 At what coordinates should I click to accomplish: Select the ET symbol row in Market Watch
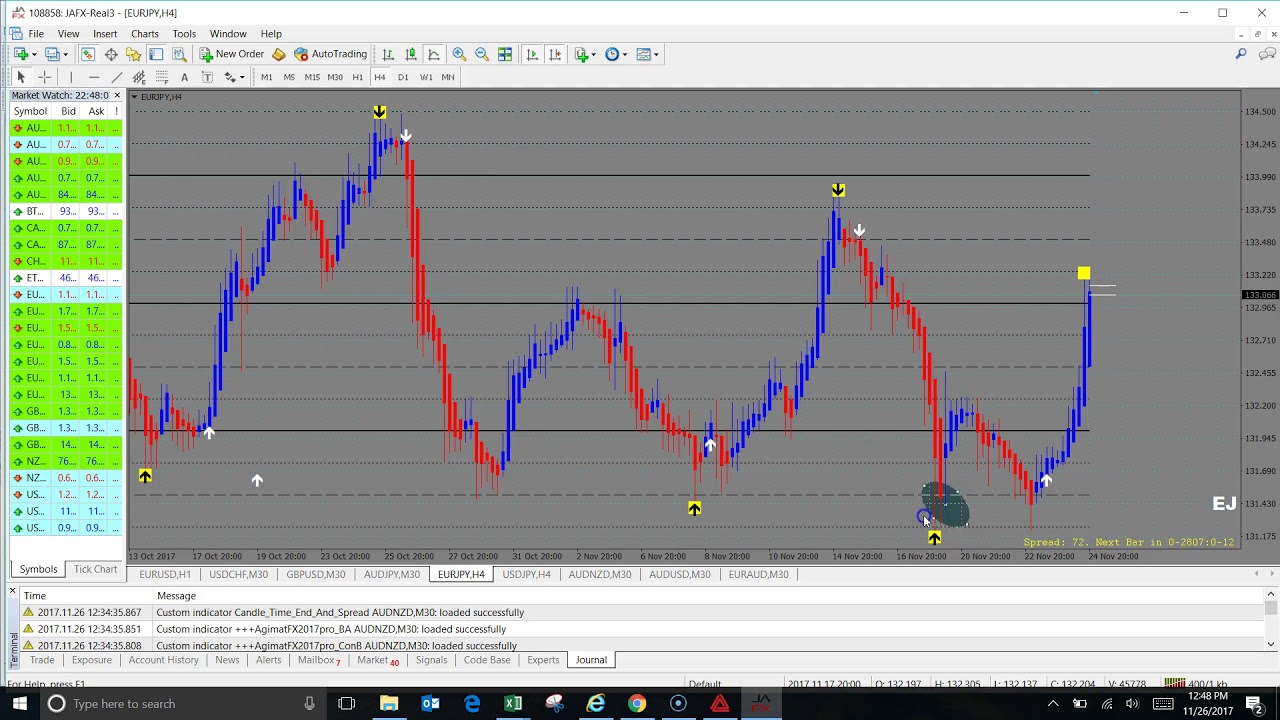66,278
